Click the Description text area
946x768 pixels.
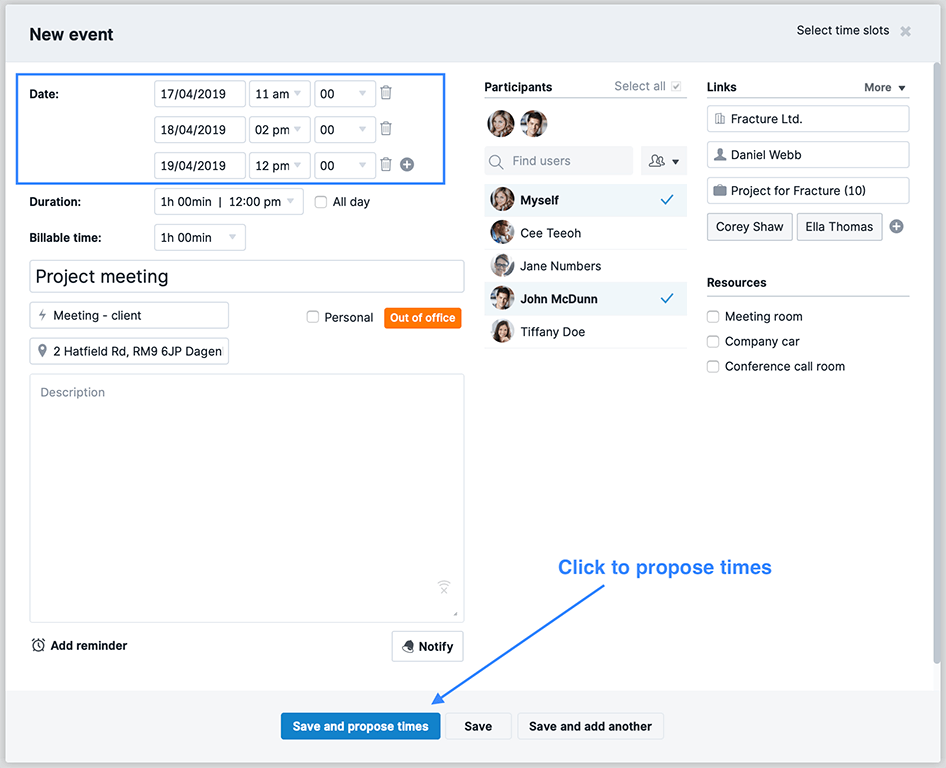point(247,498)
